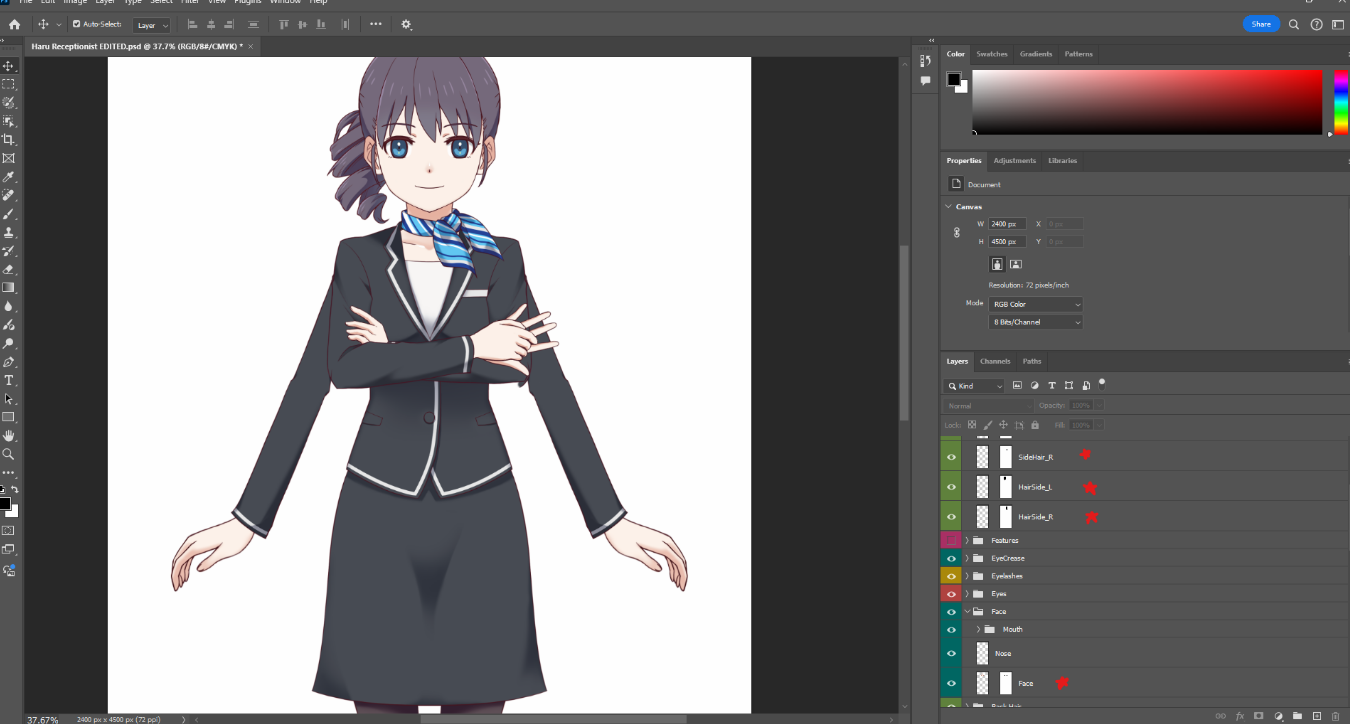This screenshot has width=1350, height=724.
Task: Add layer style fx icon
Action: pyautogui.click(x=1240, y=716)
